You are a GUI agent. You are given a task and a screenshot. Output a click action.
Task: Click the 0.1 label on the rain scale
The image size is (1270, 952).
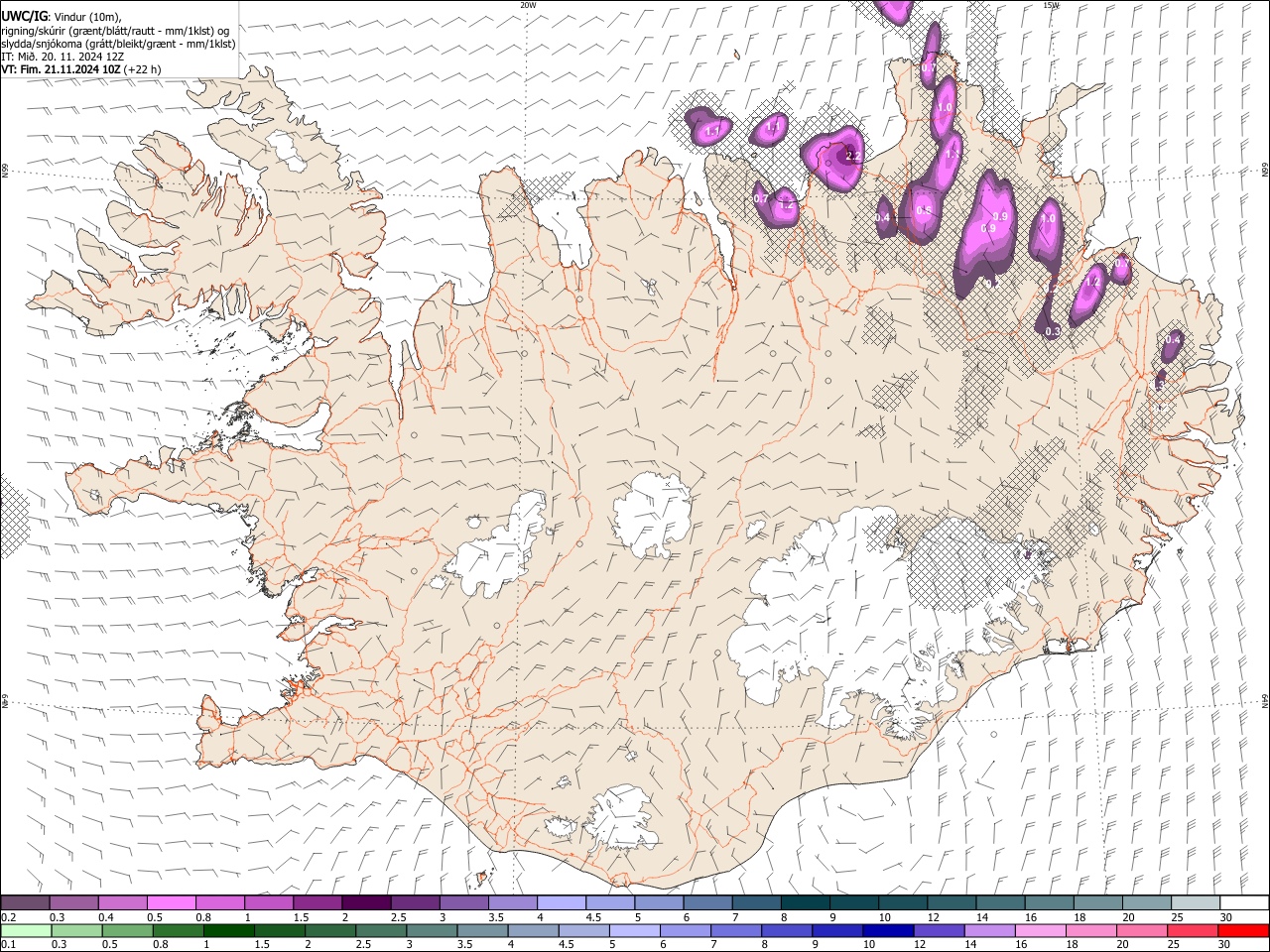[x=7, y=945]
